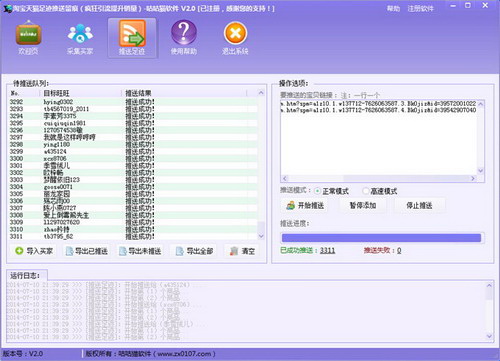Click the failure count 0

coord(399,250)
